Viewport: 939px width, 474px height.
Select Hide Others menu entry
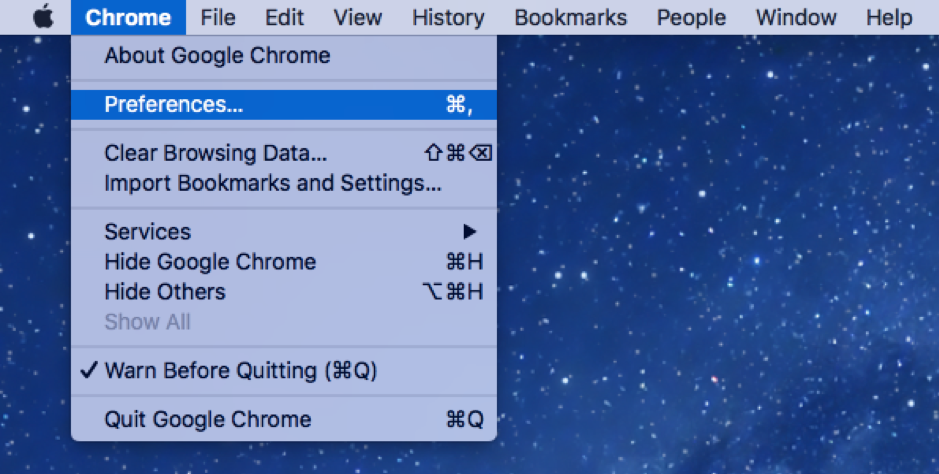click(165, 291)
